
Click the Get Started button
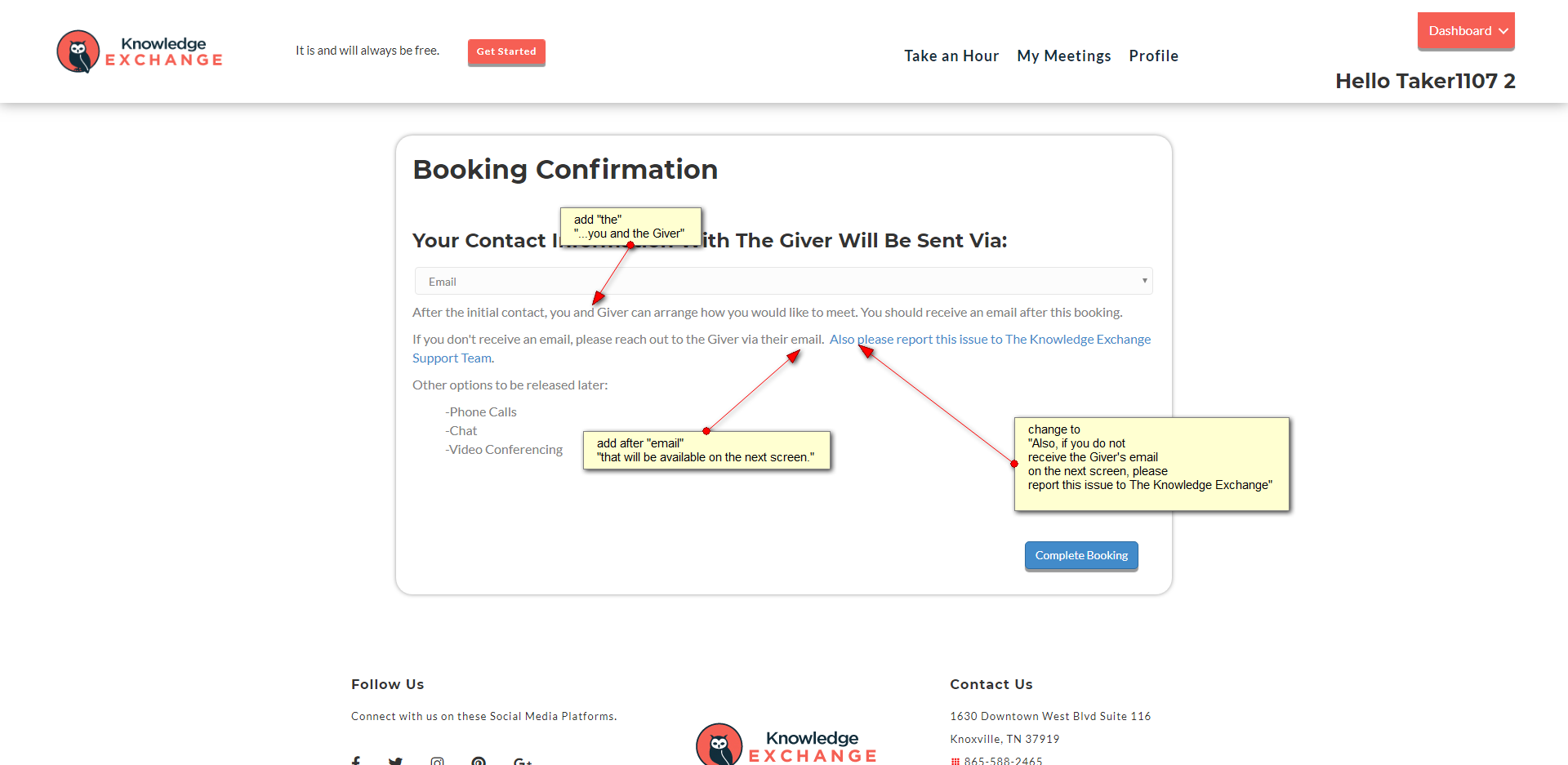[506, 51]
